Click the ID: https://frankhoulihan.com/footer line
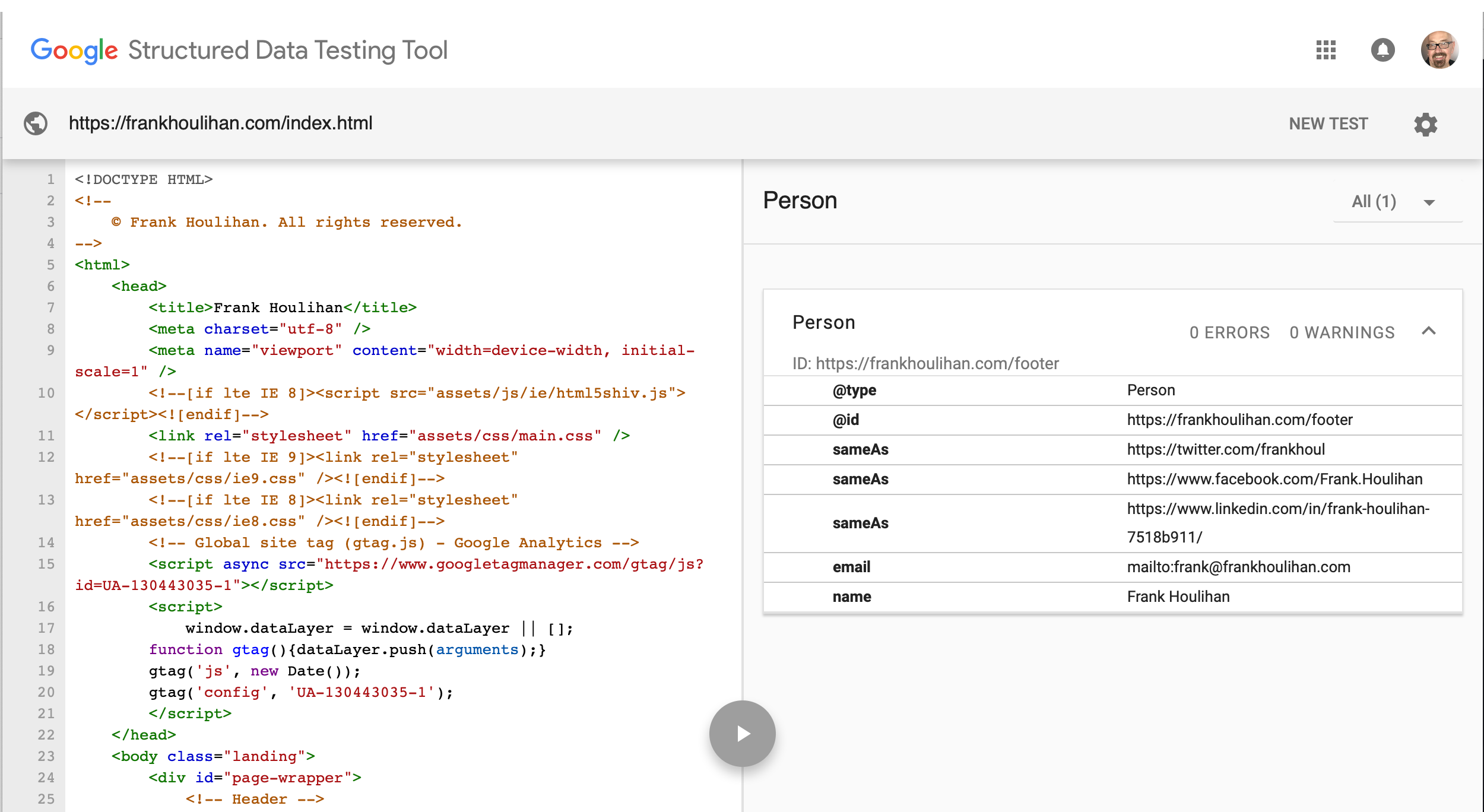The width and height of the screenshot is (1484, 812). click(x=925, y=364)
